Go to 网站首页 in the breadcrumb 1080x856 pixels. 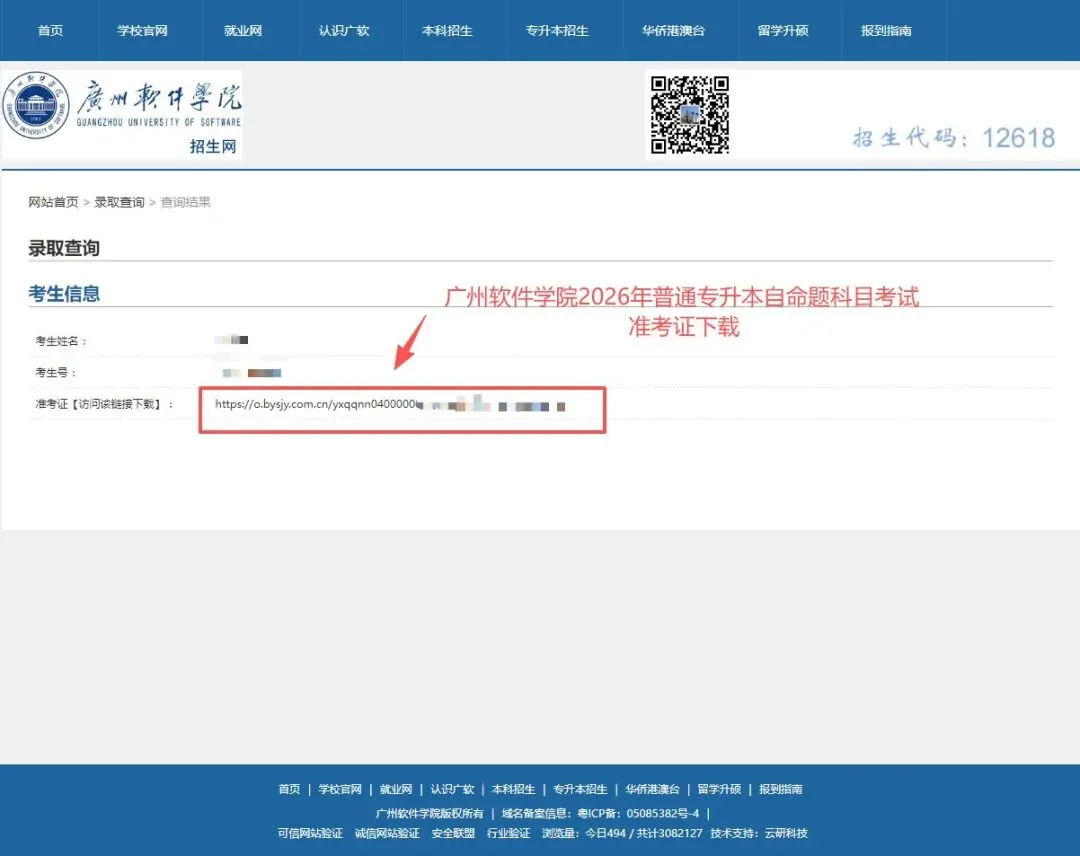tap(53, 202)
